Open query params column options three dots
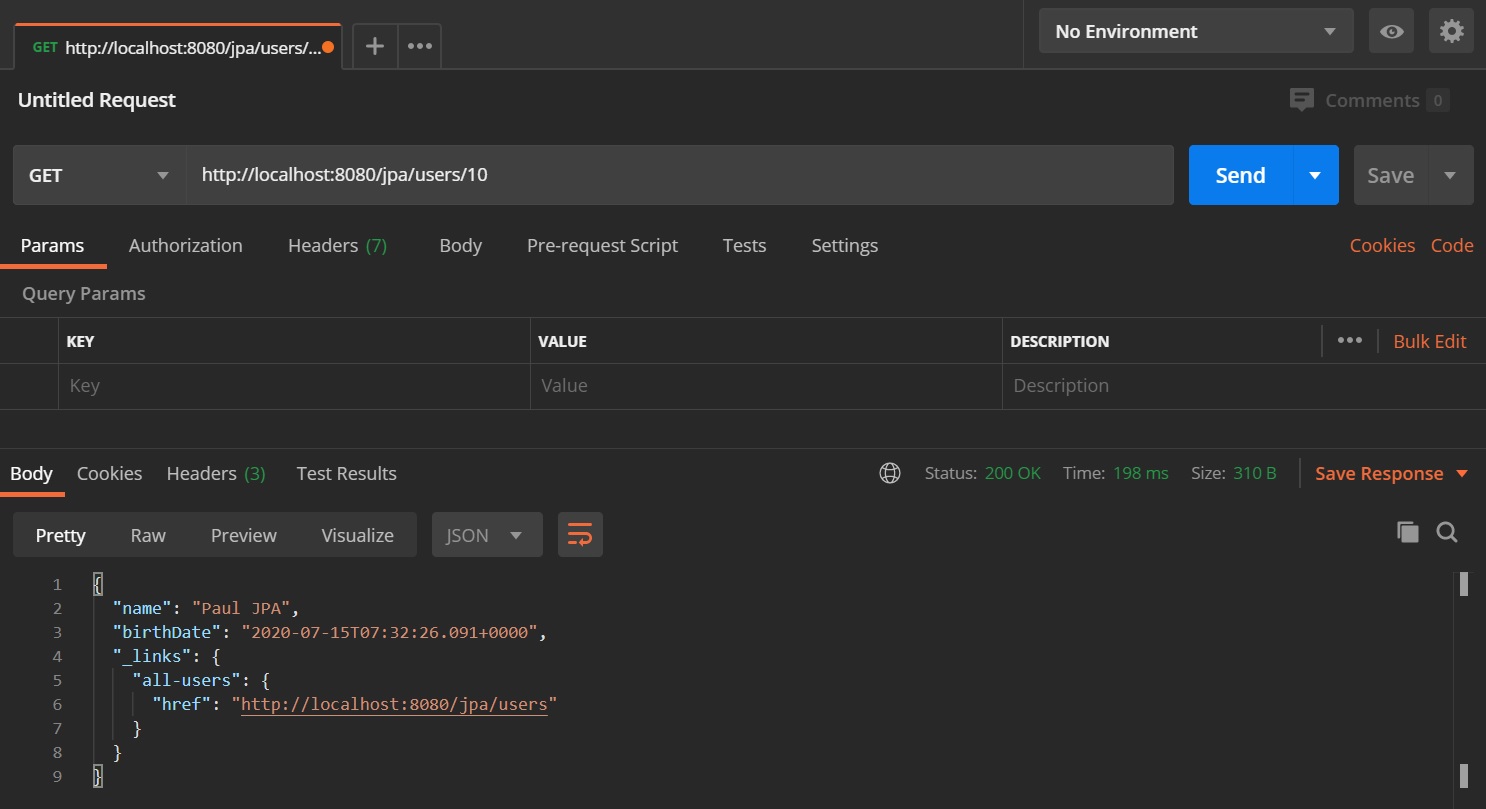This screenshot has width=1486, height=809. coord(1350,340)
